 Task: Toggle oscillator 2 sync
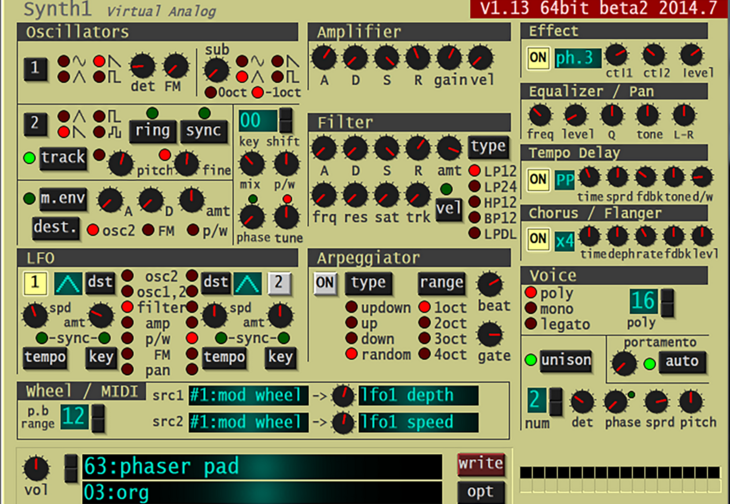(204, 131)
